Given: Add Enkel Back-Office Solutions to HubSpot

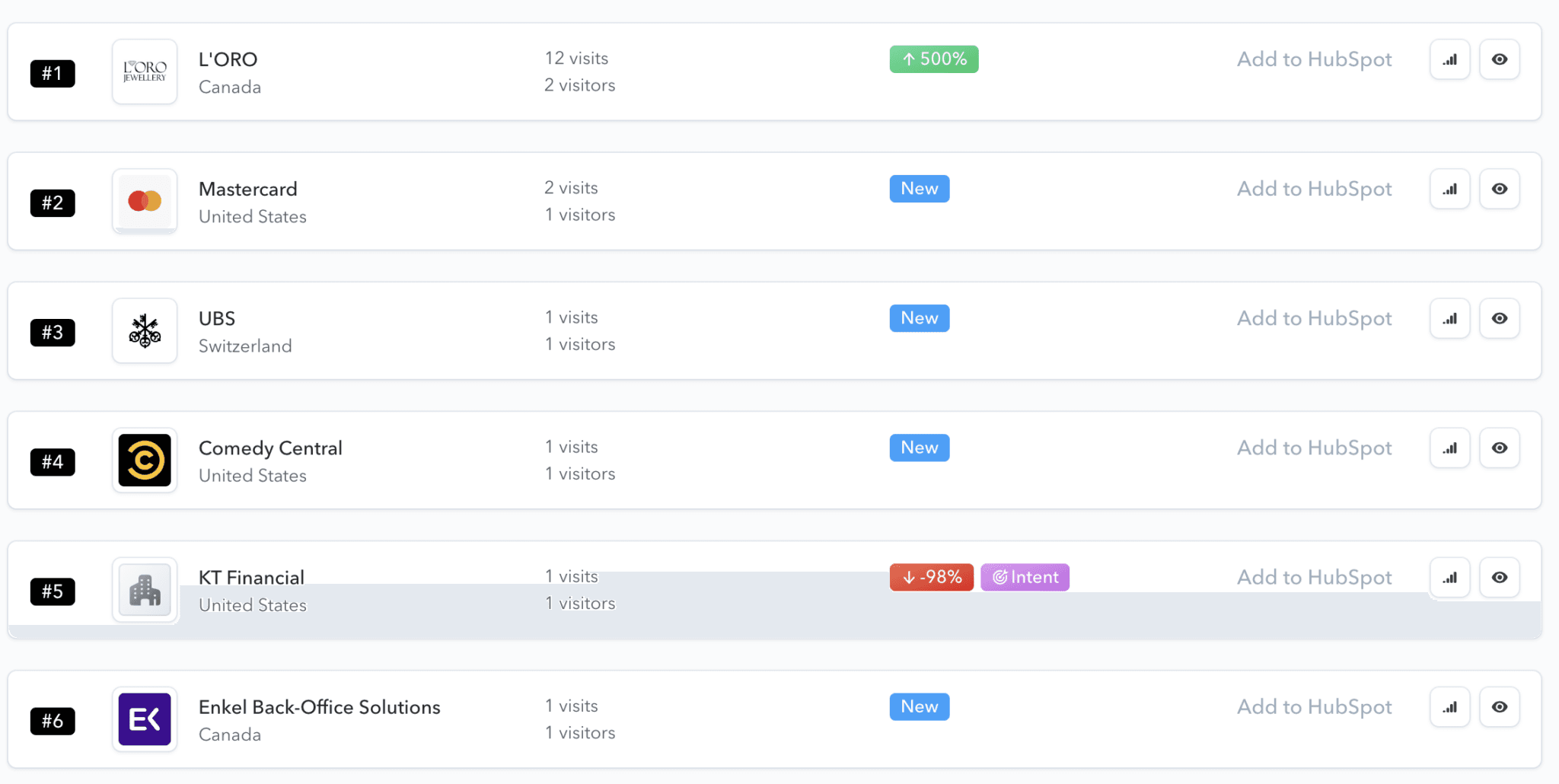Looking at the screenshot, I should [x=1314, y=706].
